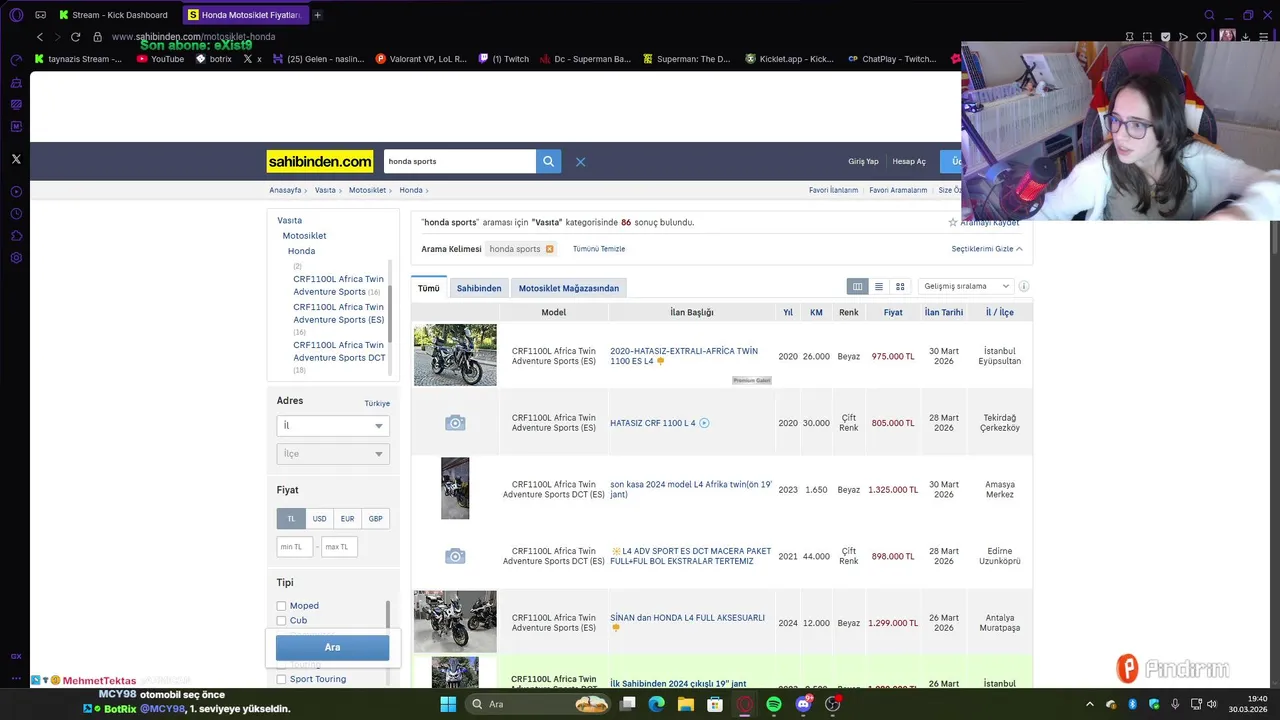The image size is (1280, 720).
Task: Click the sahibinden.com logo
Action: coord(320,162)
